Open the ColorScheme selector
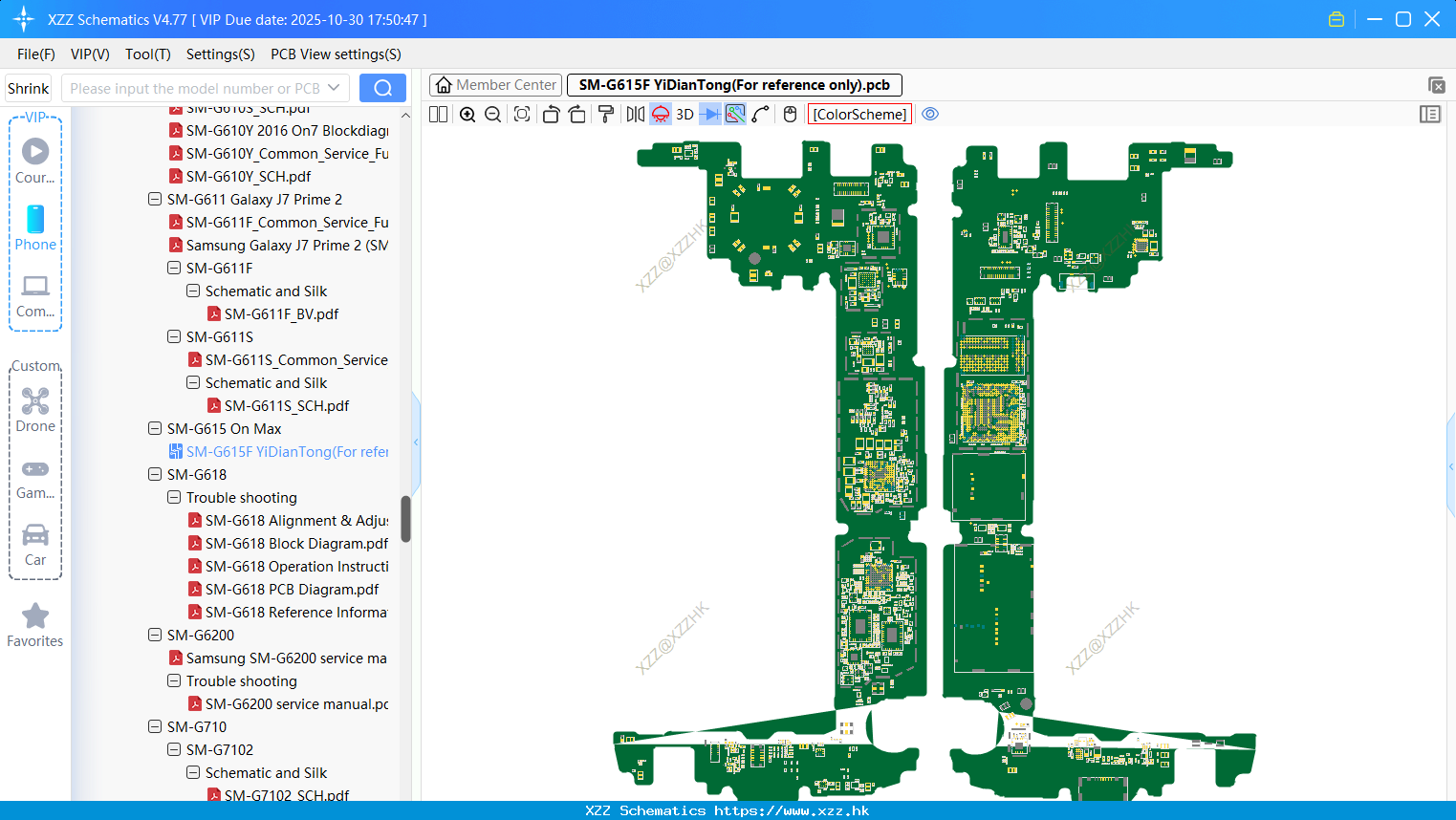The image size is (1456, 820). (x=859, y=114)
